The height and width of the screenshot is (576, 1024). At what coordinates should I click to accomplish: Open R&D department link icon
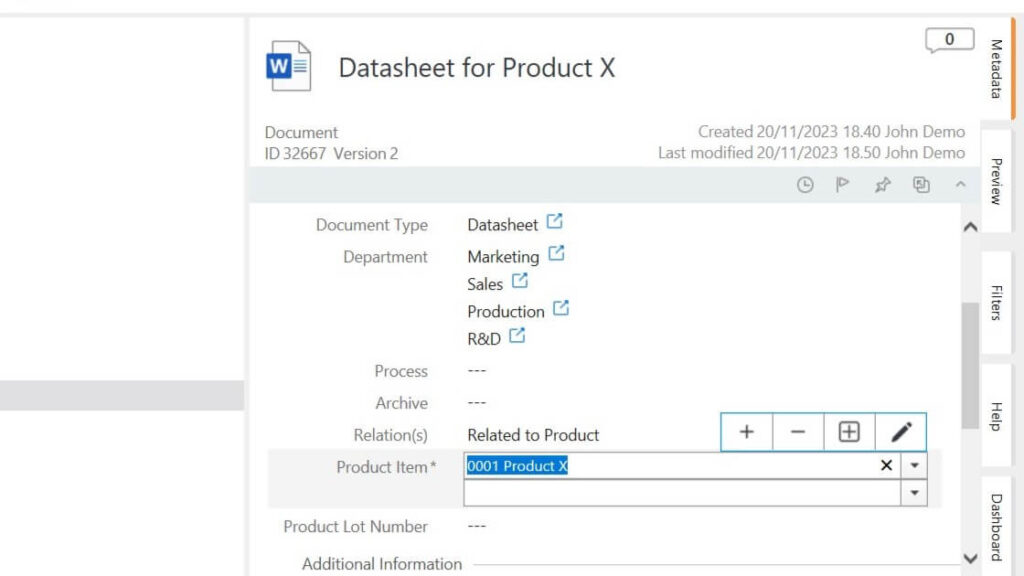(x=517, y=336)
